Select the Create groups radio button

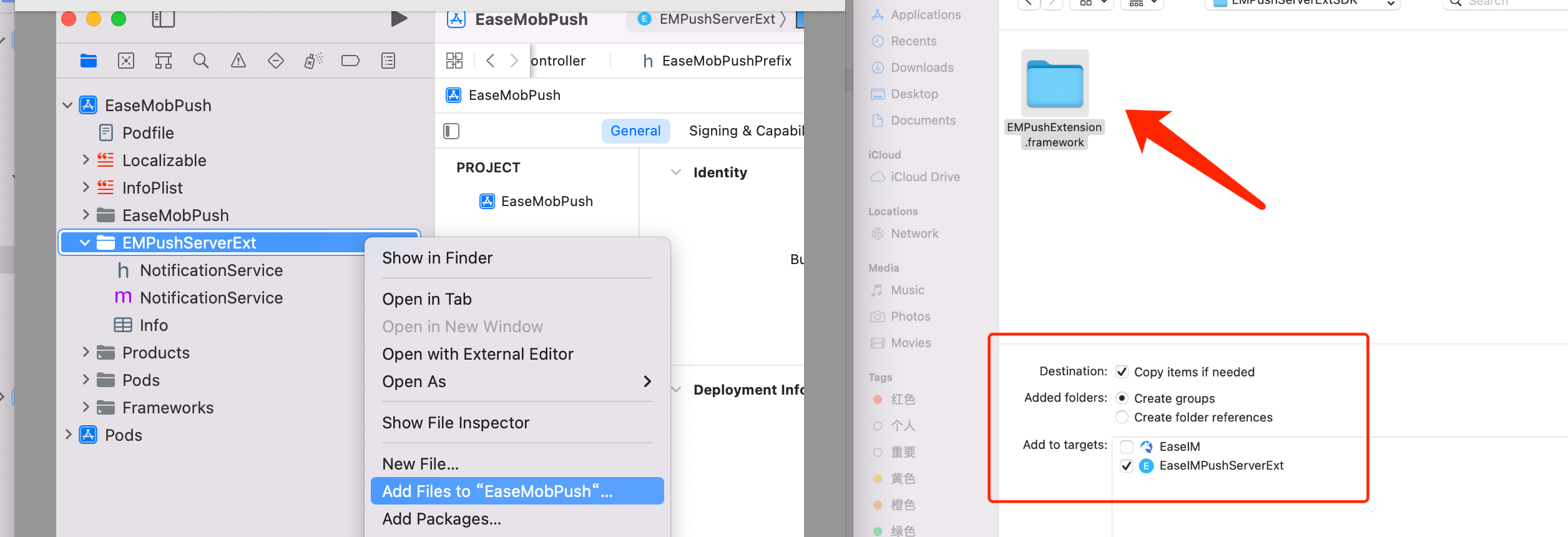[1122, 398]
